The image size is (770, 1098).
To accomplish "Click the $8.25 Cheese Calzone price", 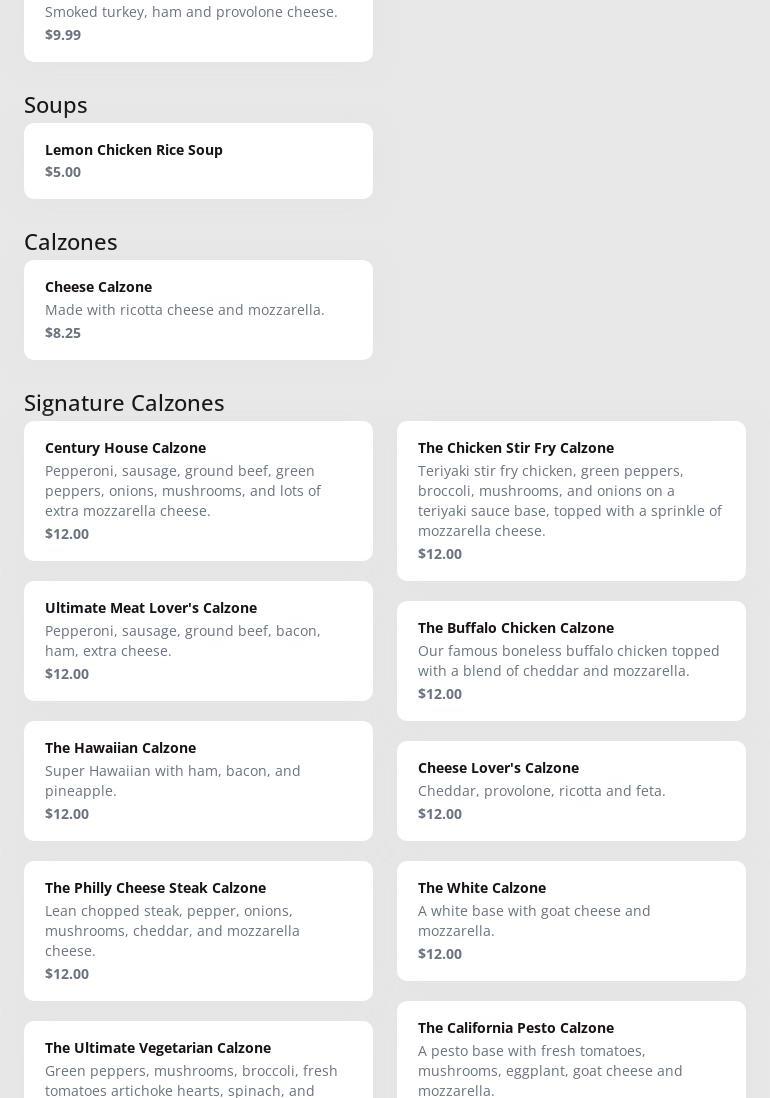I will point(63,333).
